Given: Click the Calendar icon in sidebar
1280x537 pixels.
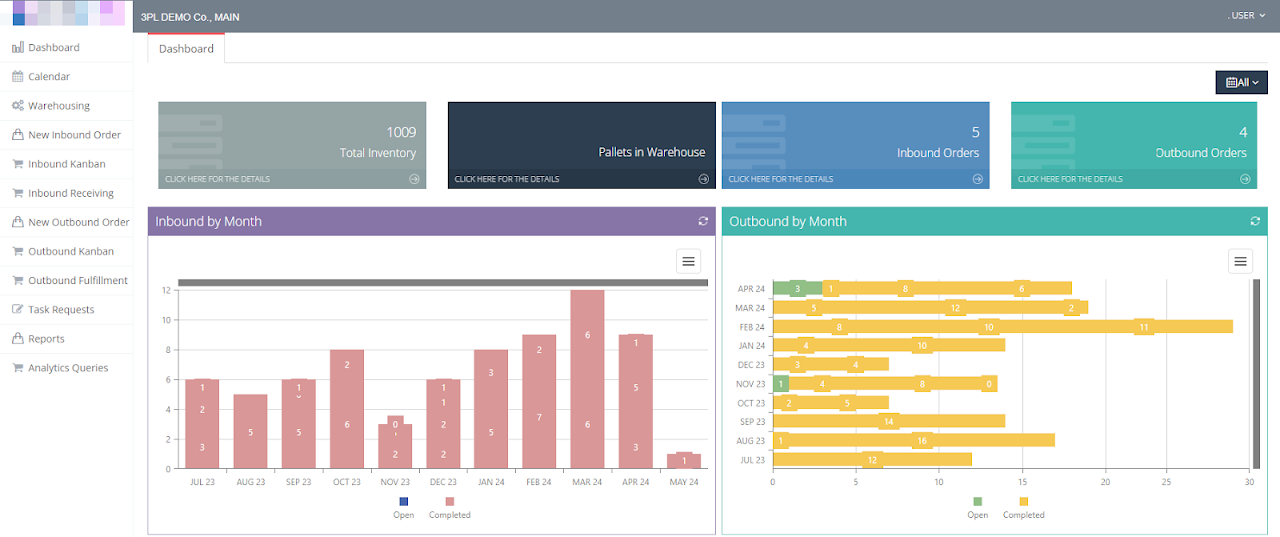Looking at the screenshot, I should point(18,76).
